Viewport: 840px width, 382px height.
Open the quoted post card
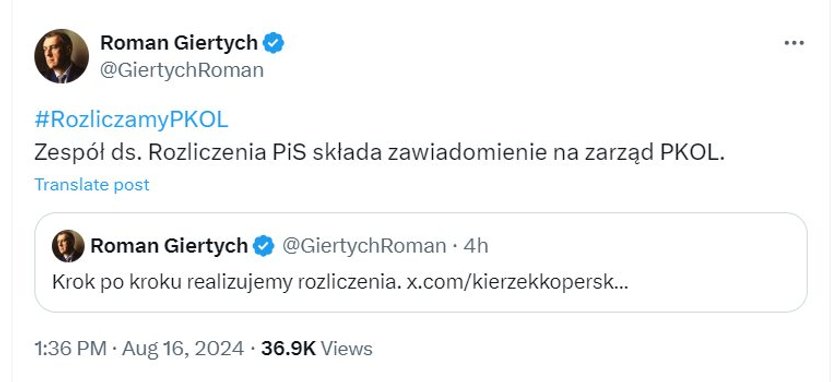pyautogui.click(x=421, y=263)
